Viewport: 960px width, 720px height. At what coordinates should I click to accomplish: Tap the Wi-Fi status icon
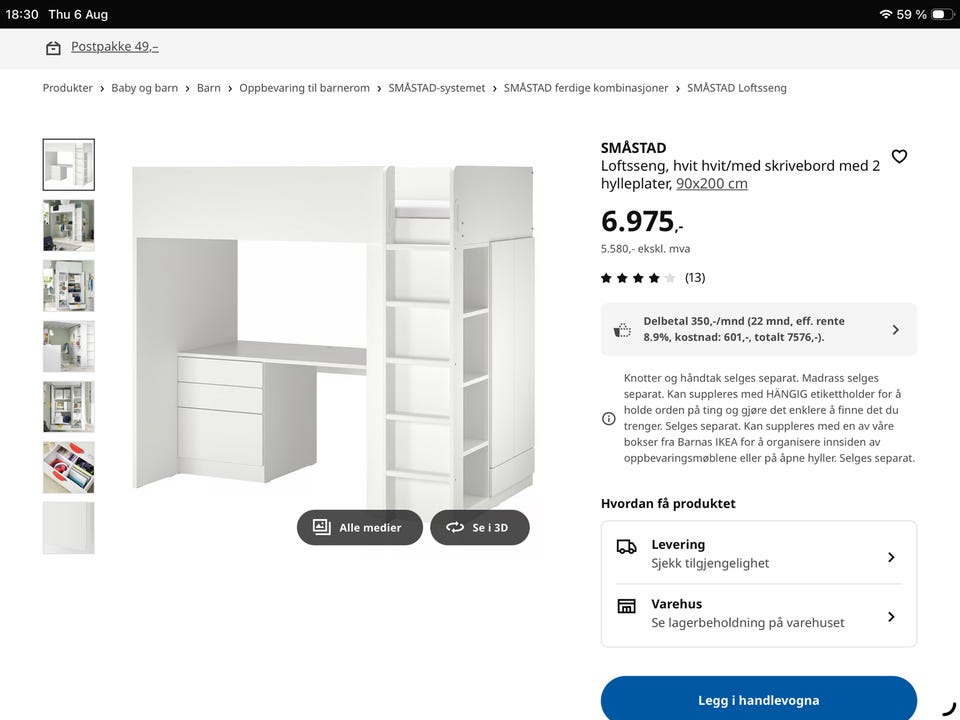coord(885,14)
